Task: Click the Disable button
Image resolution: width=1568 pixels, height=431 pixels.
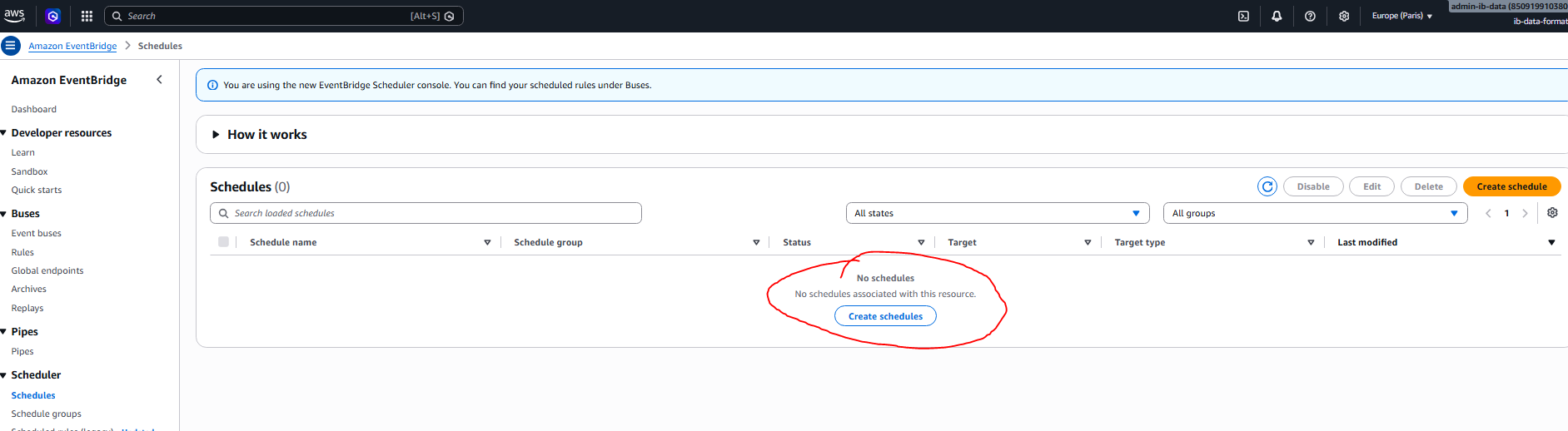Action: coord(1313,186)
